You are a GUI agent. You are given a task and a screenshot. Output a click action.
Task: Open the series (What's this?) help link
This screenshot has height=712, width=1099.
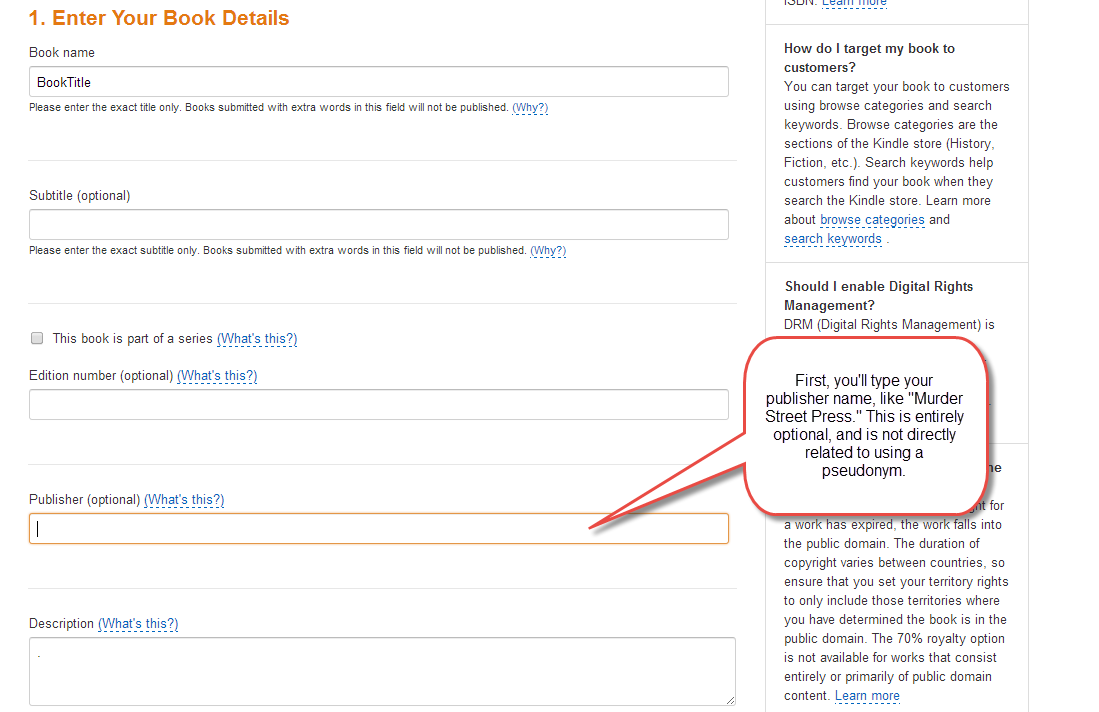[257, 339]
